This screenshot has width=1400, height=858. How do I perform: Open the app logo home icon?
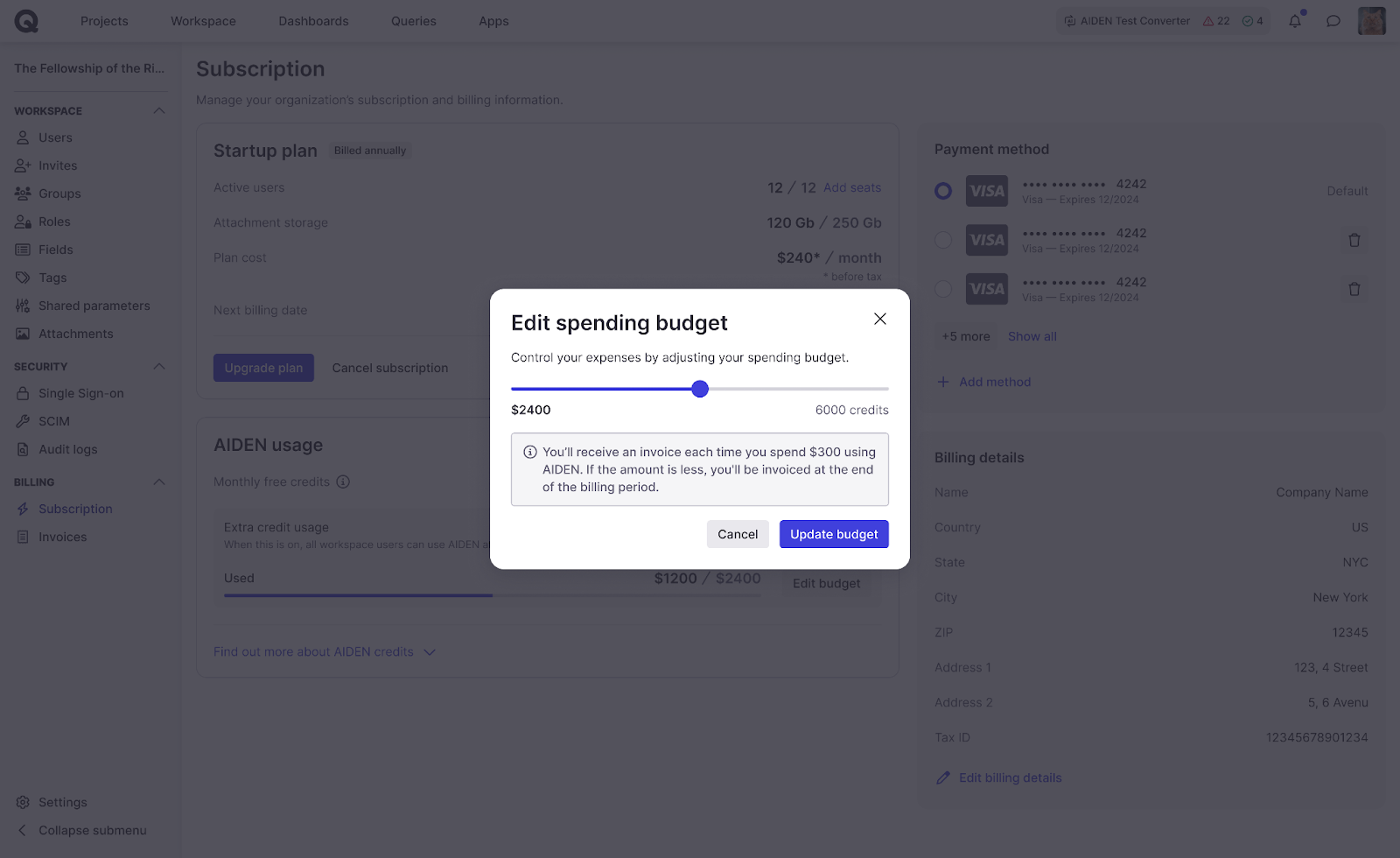26,21
